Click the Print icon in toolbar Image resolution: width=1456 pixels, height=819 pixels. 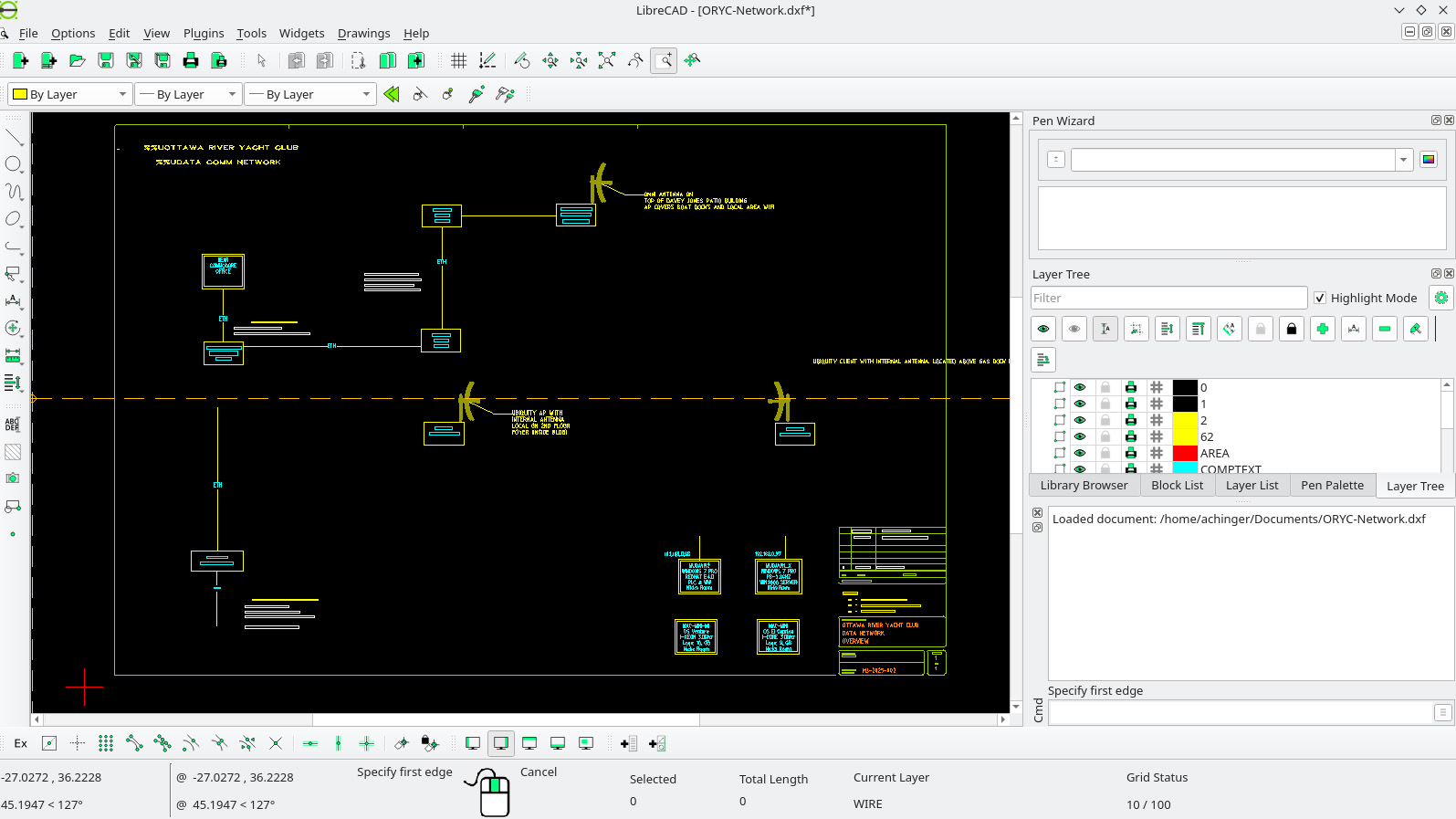(x=191, y=60)
